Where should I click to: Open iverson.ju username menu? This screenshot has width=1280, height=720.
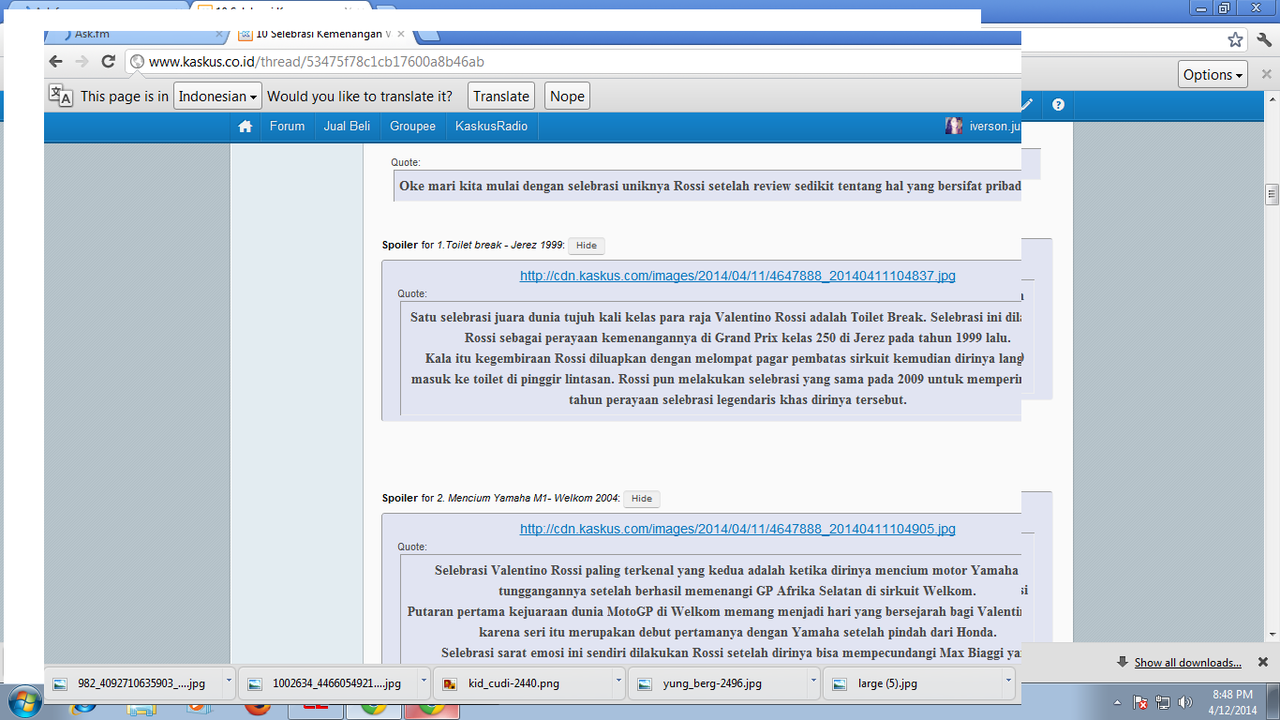[x=994, y=126]
